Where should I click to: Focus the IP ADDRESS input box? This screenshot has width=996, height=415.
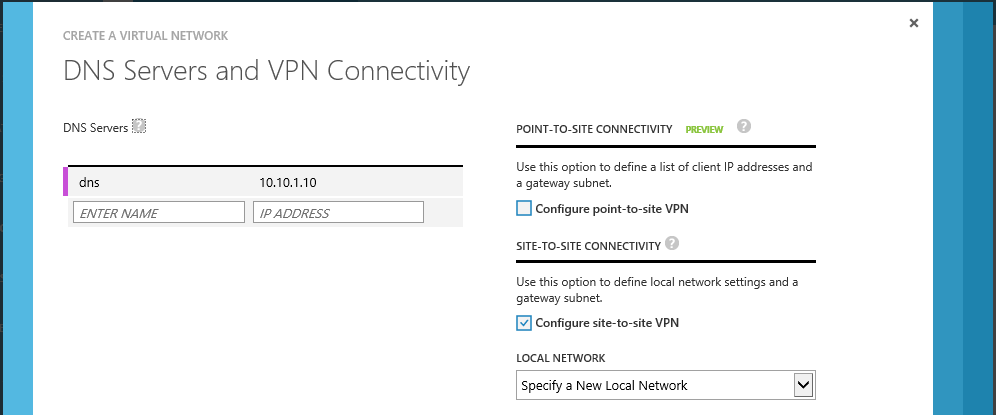pos(339,213)
